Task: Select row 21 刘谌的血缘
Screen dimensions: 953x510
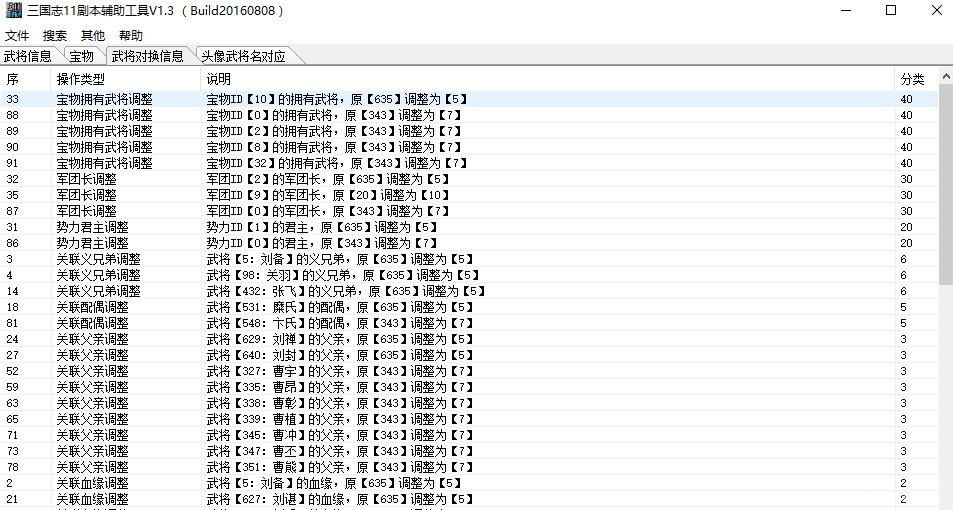Action: tap(469, 499)
